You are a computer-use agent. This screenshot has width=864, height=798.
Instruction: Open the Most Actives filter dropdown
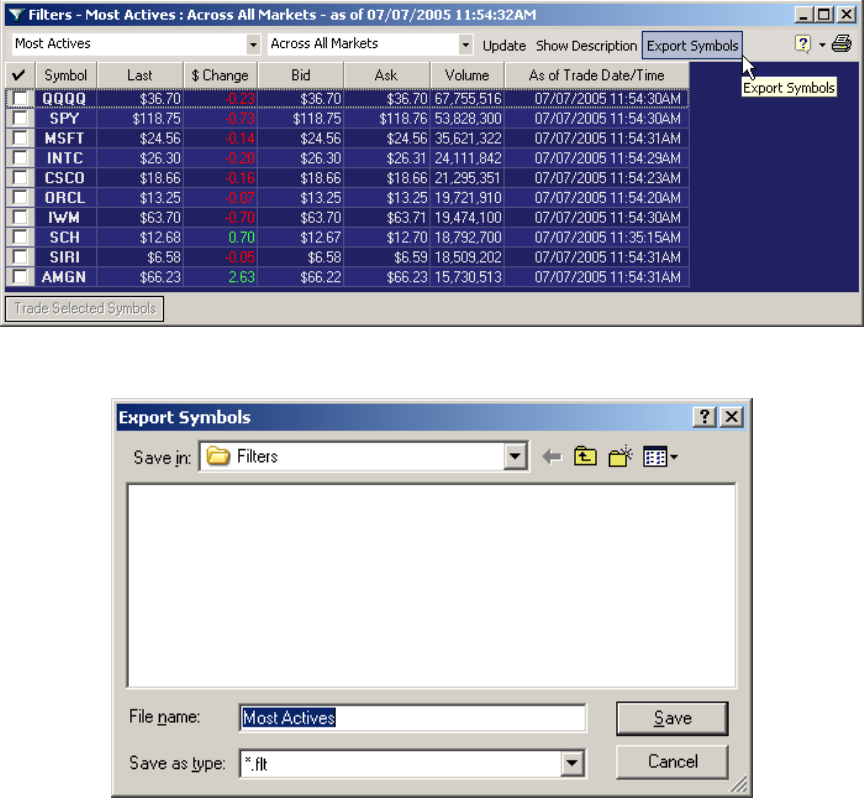[x=253, y=44]
